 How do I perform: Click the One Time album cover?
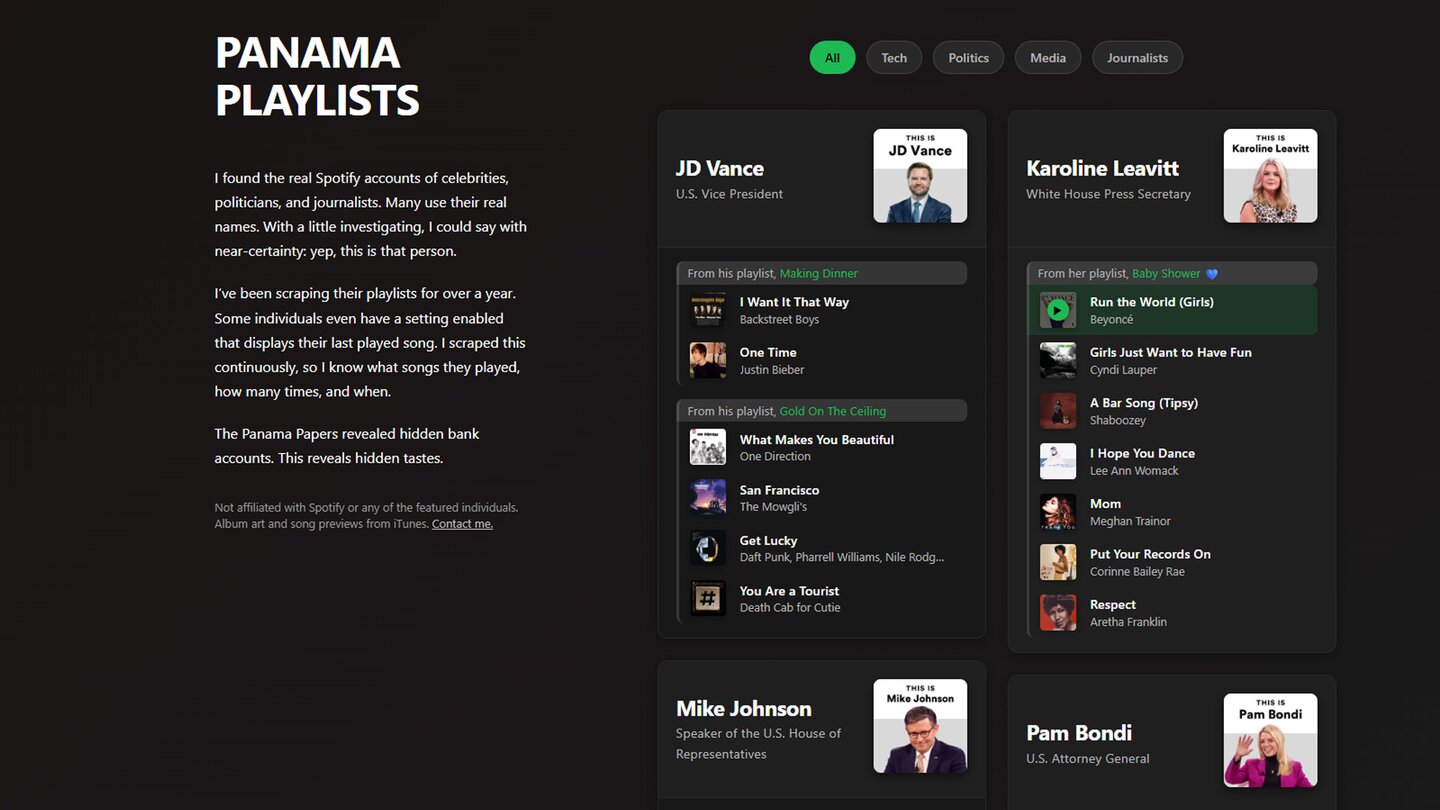(x=708, y=360)
